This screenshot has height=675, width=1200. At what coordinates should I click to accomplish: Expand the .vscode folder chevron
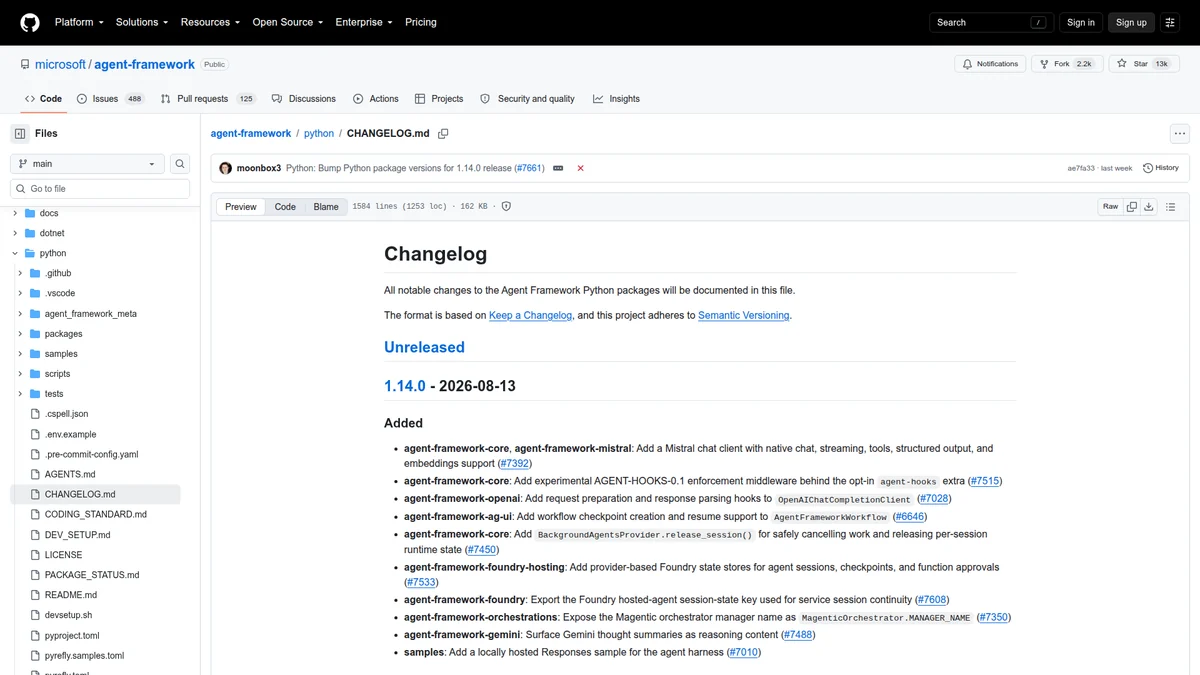20,293
